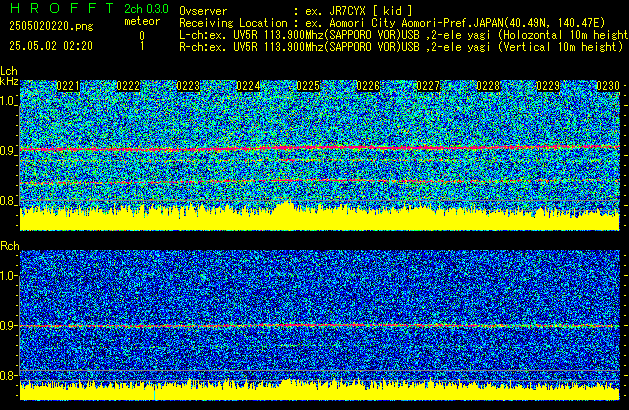The width and height of the screenshot is (629, 410).
Task: Click the 0229 time marker
Action: tap(548, 86)
